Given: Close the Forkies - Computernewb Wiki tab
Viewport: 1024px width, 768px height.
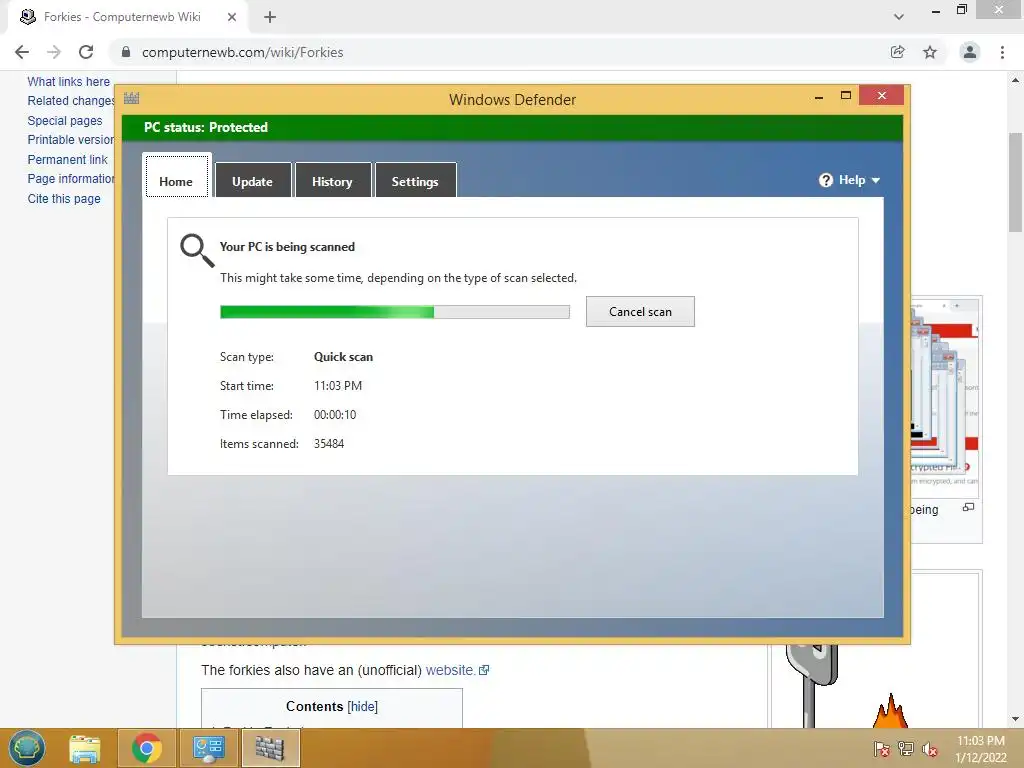Looking at the screenshot, I should pyautogui.click(x=231, y=17).
